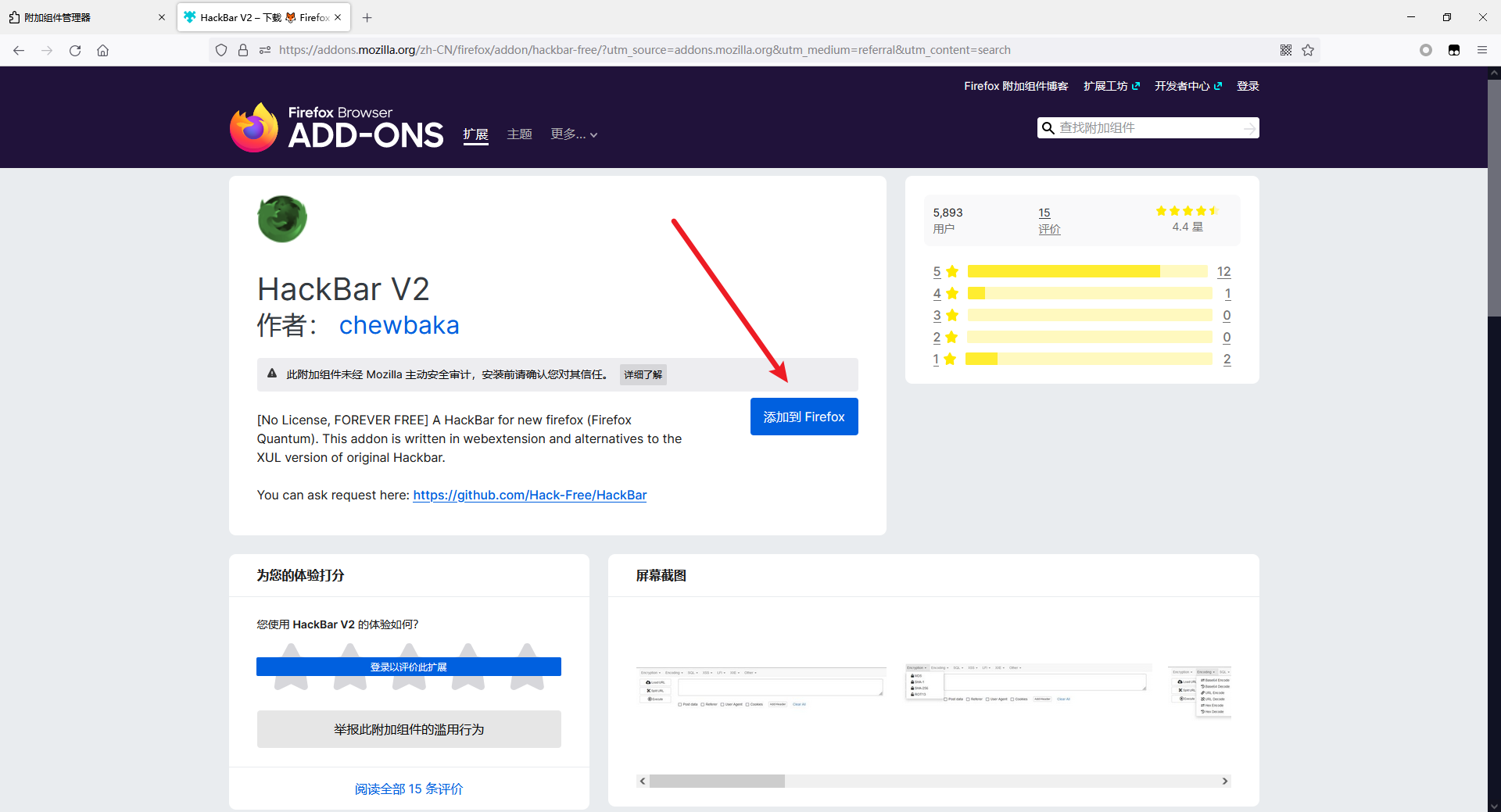The width and height of the screenshot is (1501, 812).
Task: Click the screenshots horizontal scrollbar thumb
Action: point(717,782)
